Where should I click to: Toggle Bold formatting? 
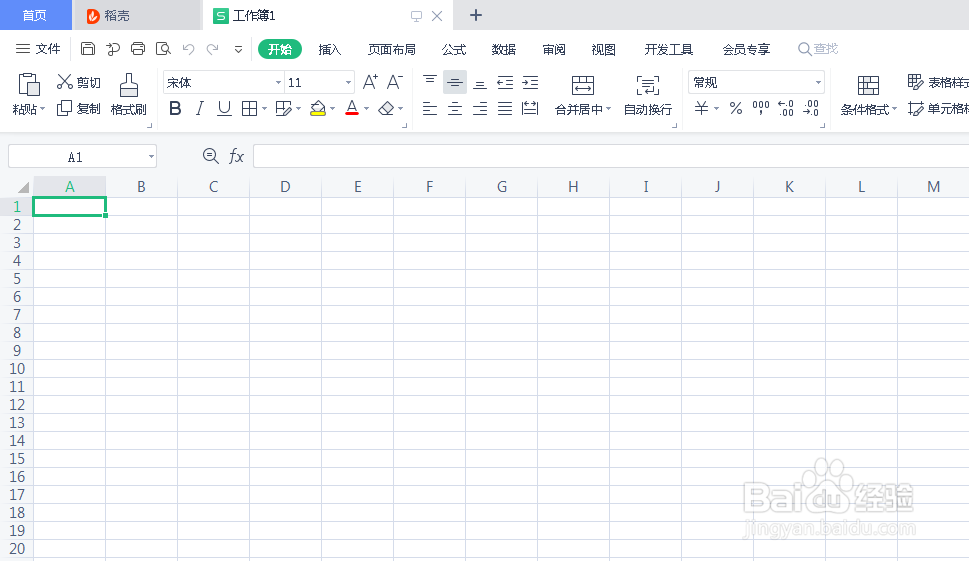(175, 109)
